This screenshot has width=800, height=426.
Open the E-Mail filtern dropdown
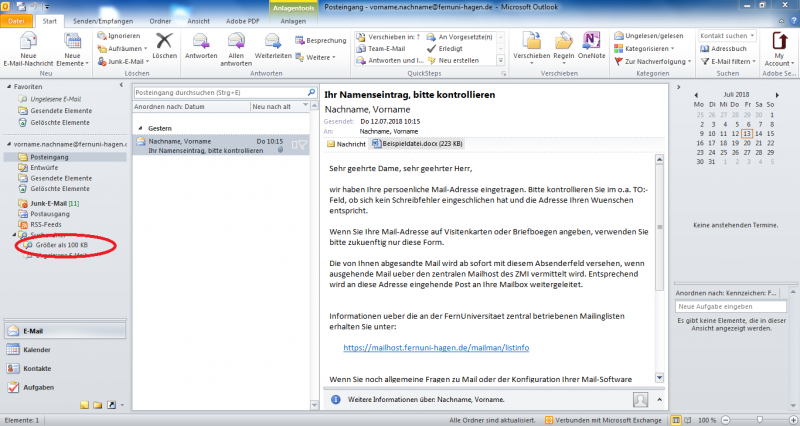pos(728,61)
